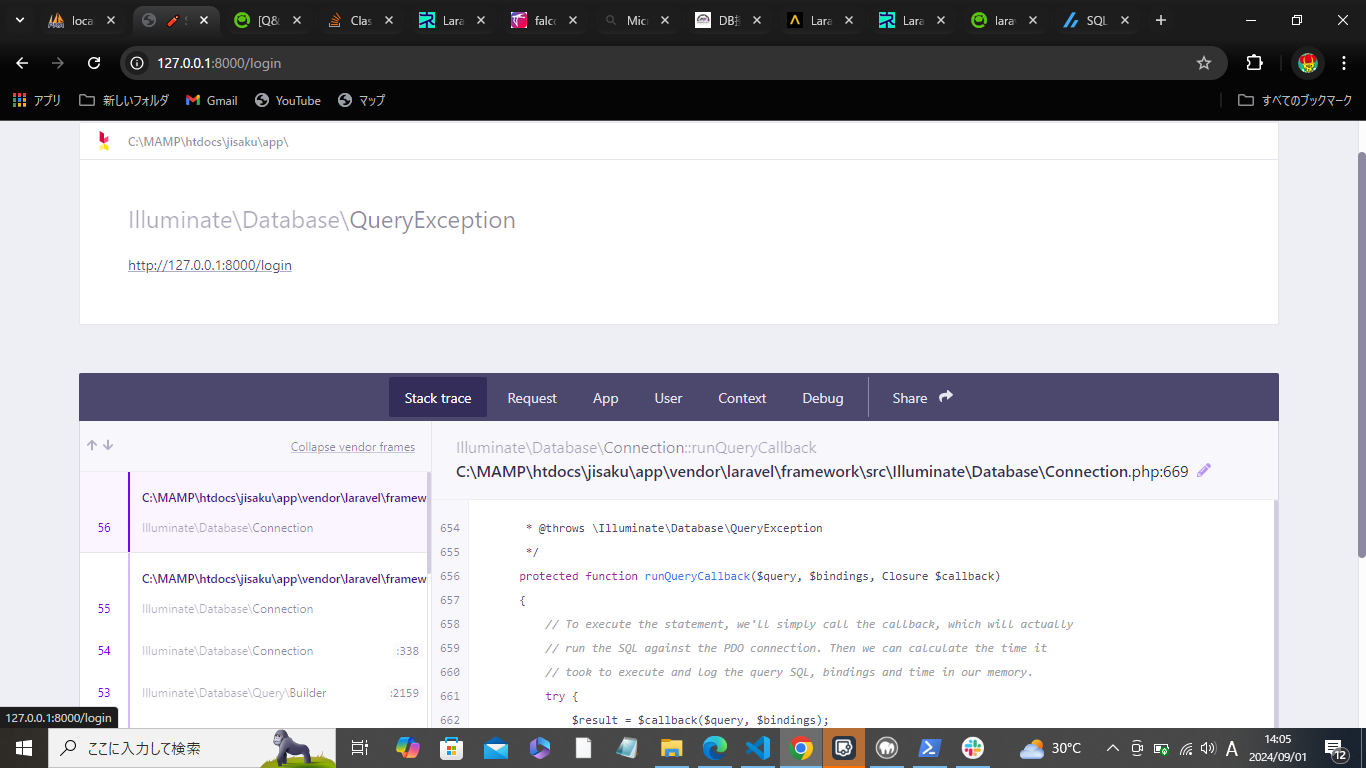
Task: Open PowerShell from the taskbar
Action: tap(929, 748)
